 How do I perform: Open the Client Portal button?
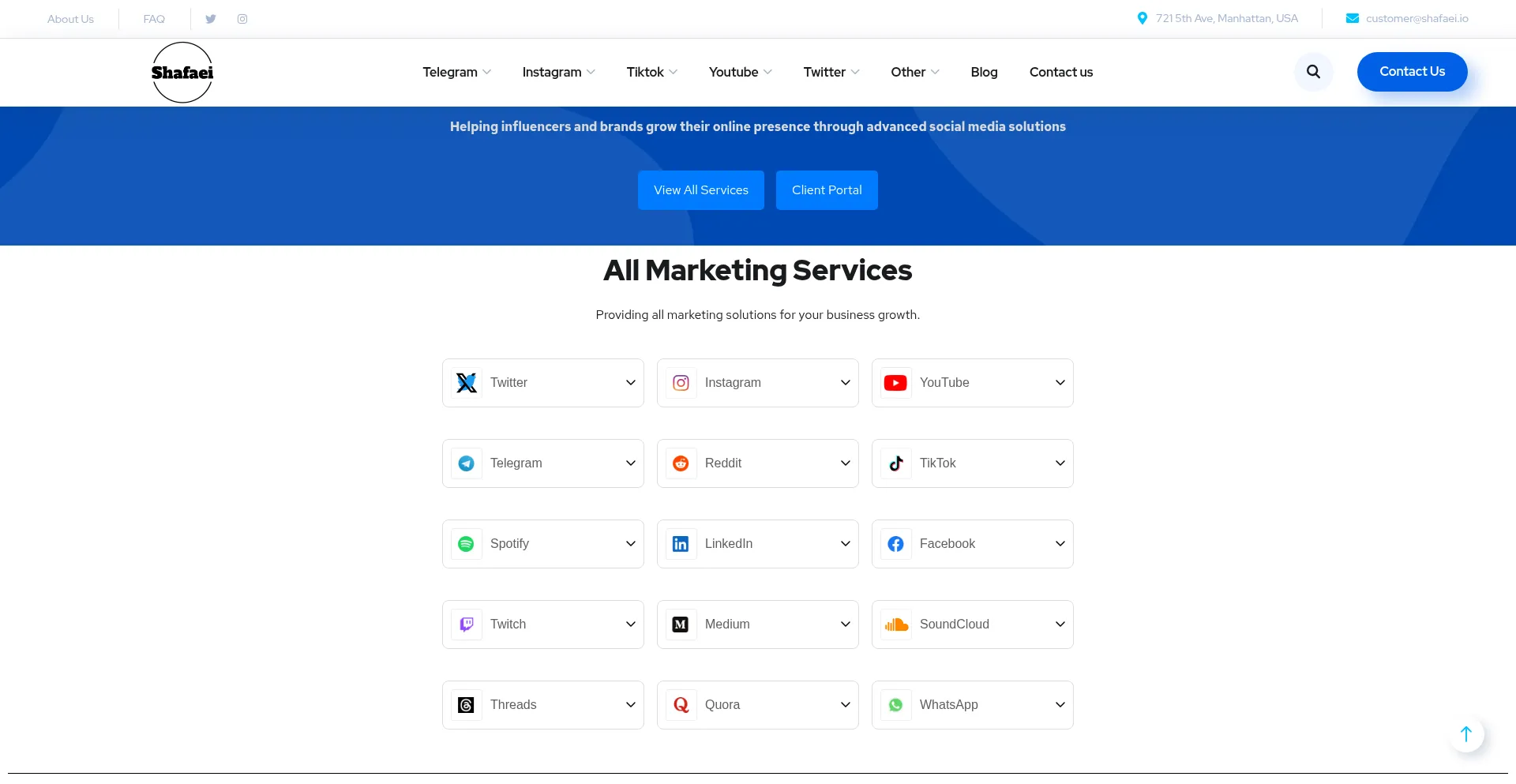click(x=827, y=190)
